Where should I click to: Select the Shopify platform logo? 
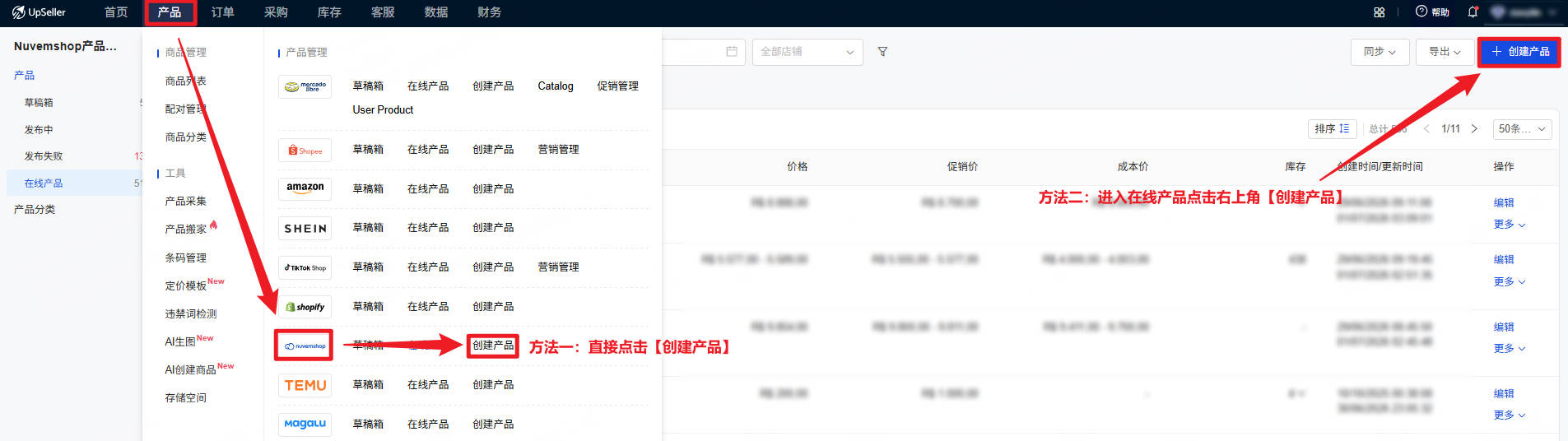pos(305,307)
